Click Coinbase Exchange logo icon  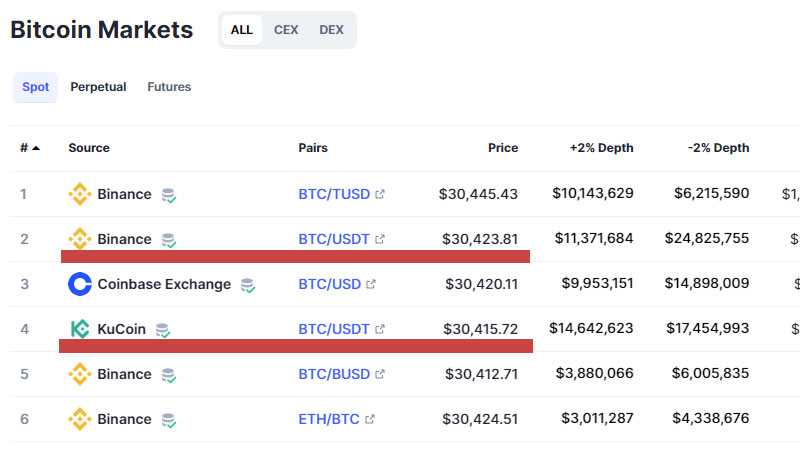(80, 284)
